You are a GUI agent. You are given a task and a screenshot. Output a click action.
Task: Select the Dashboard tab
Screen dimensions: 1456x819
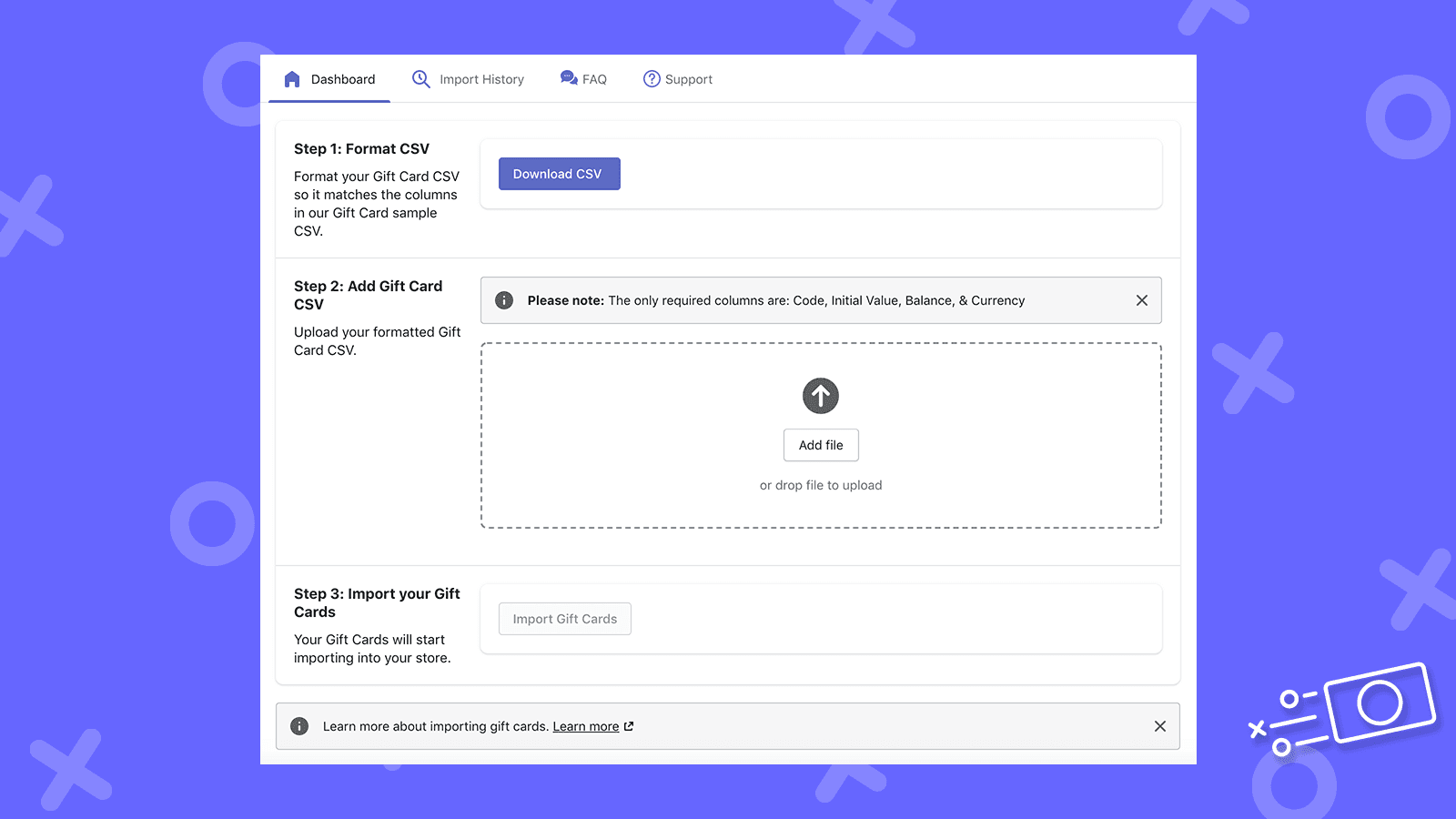342,78
